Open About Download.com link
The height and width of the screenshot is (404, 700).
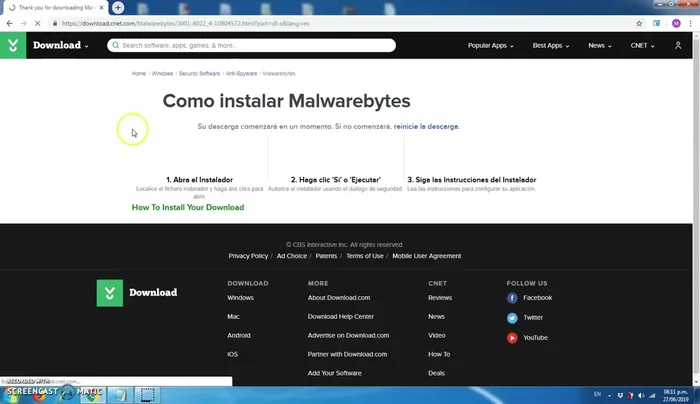(338, 298)
